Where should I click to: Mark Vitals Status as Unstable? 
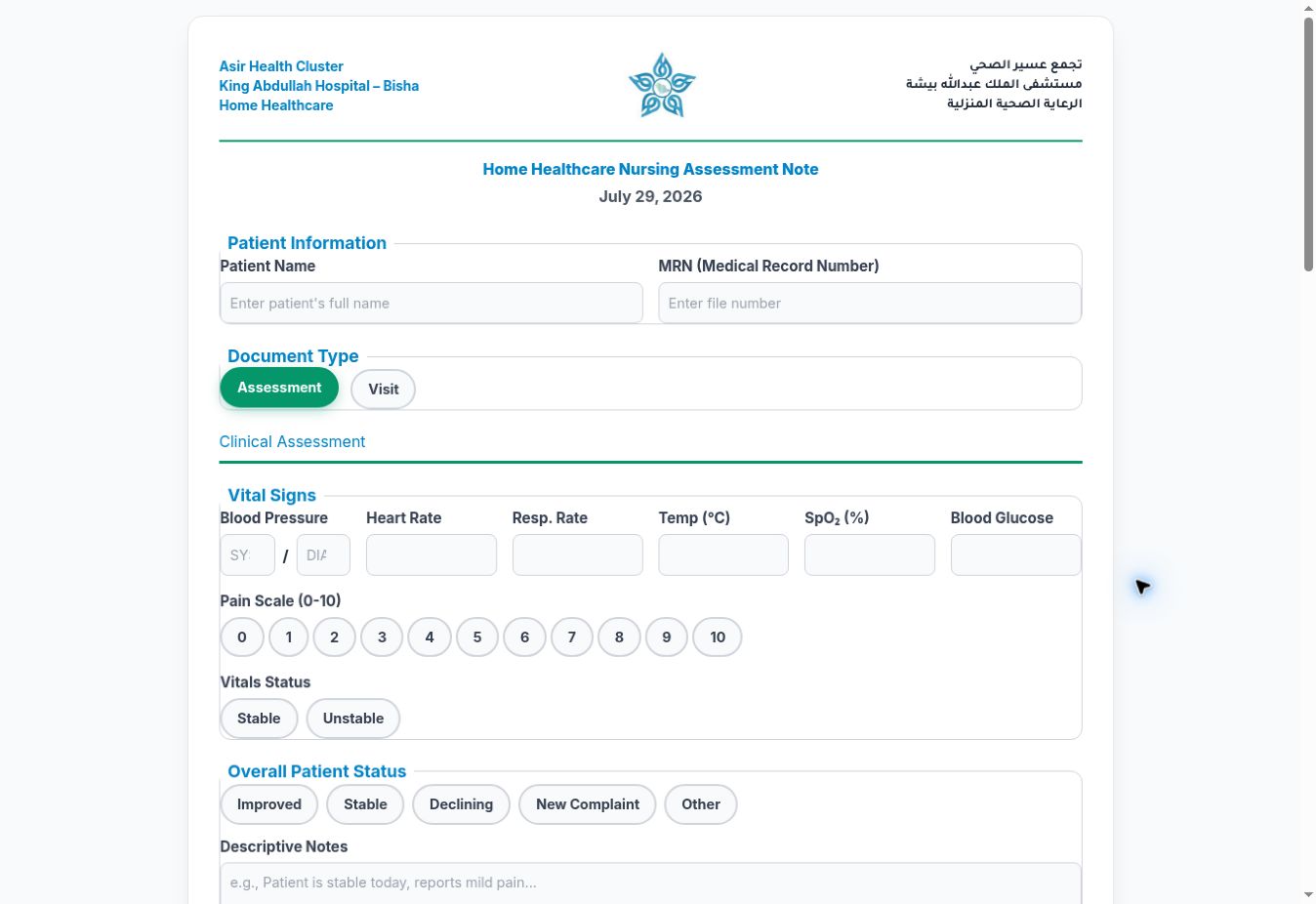pyautogui.click(x=353, y=719)
